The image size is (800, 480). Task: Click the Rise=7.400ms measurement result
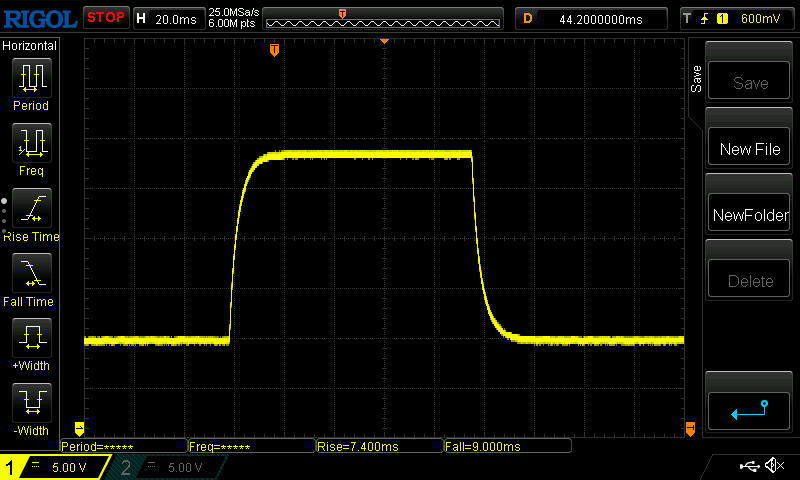coord(380,446)
